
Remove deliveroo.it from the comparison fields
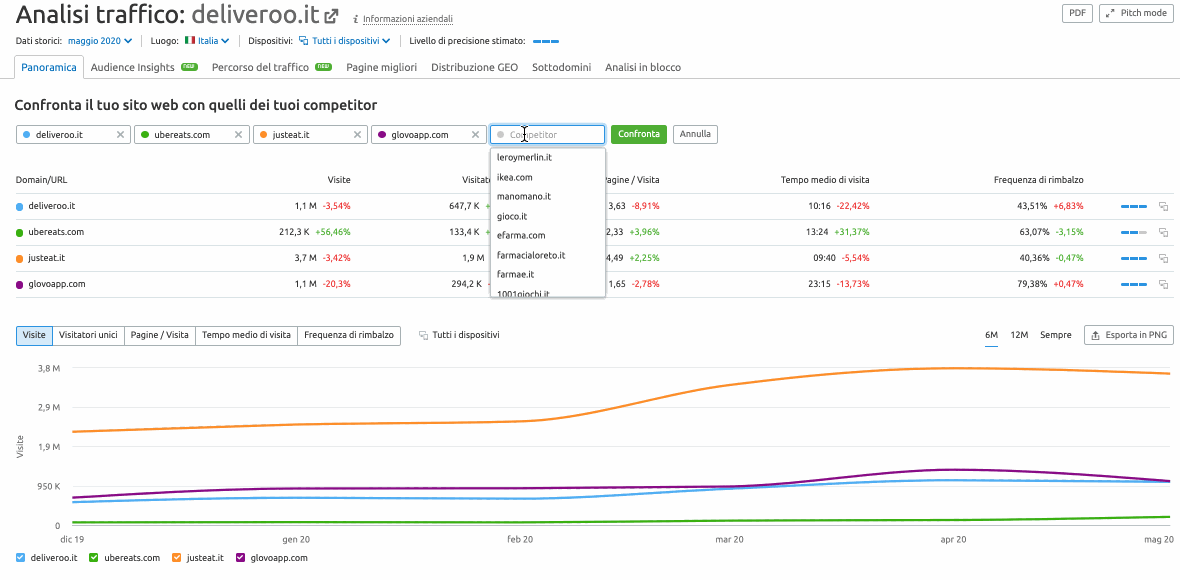(x=120, y=135)
